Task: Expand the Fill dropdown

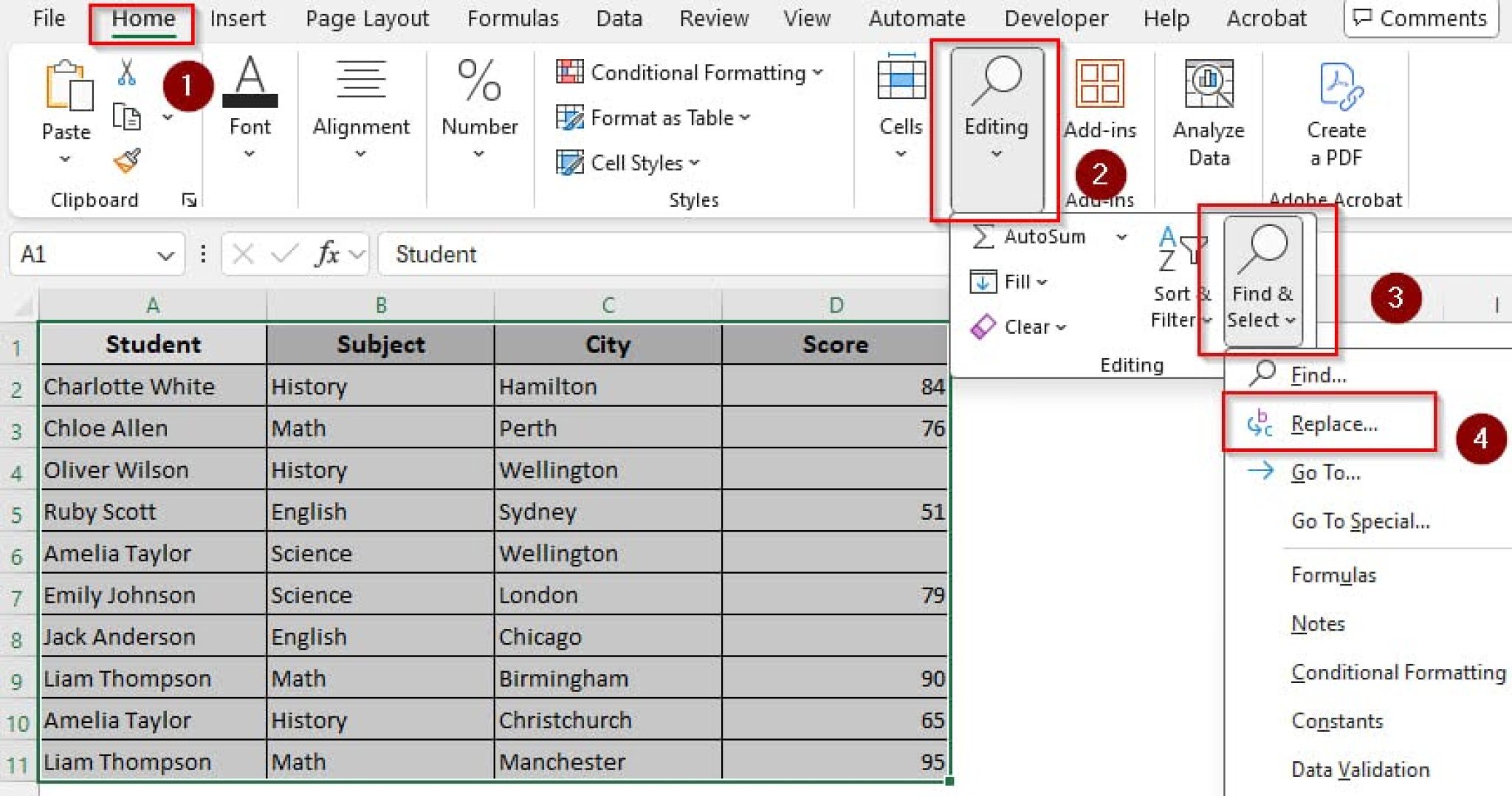Action: click(x=1041, y=281)
